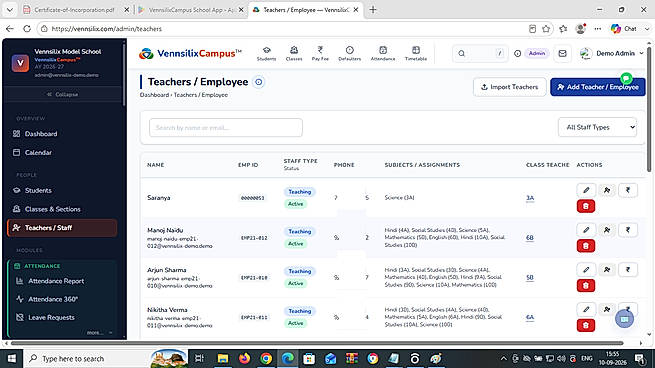This screenshot has width=655, height=368.
Task: Show hidden system tray icons
Action: coord(503,358)
